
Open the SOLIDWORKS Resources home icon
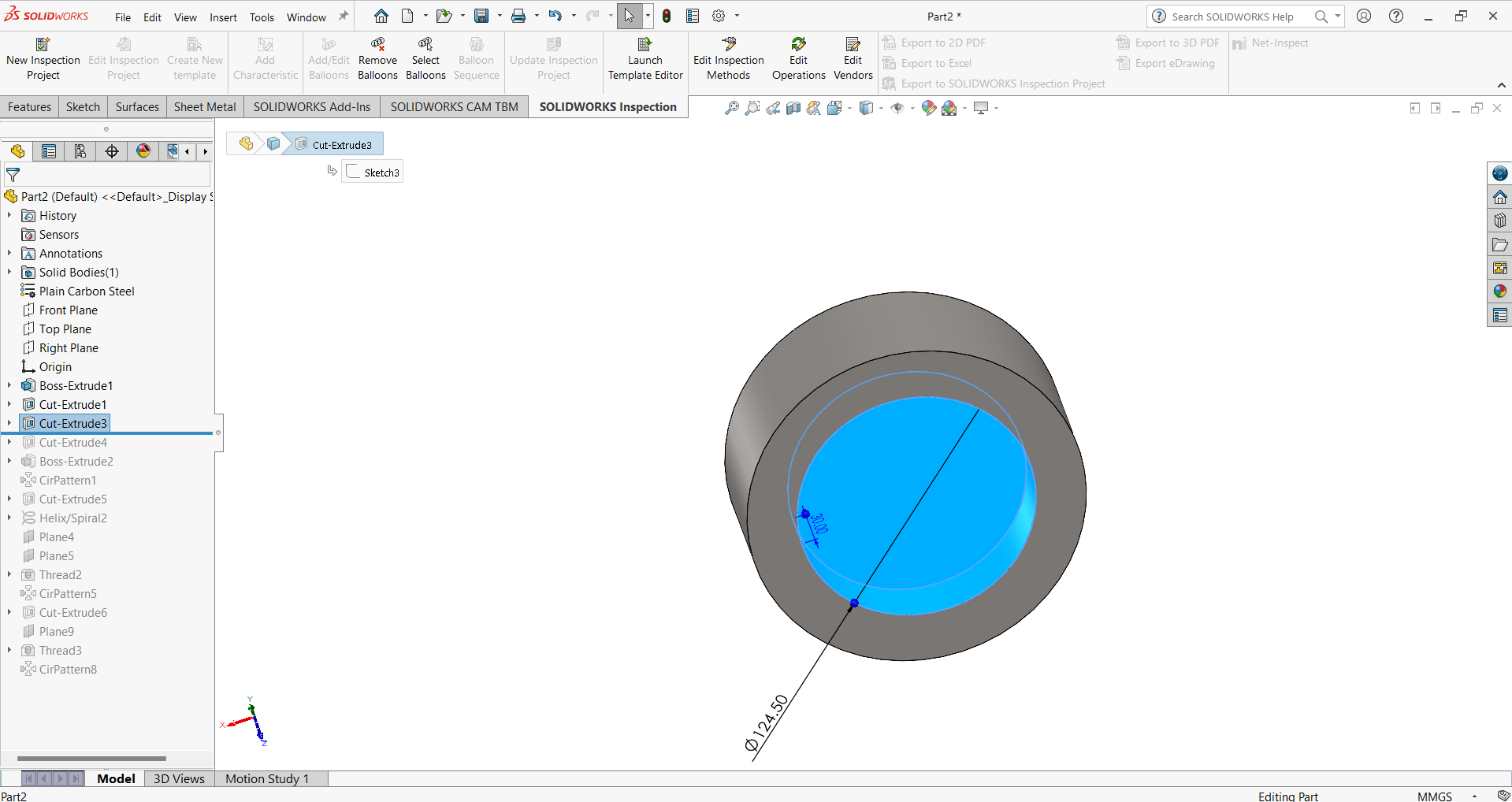pyautogui.click(x=1499, y=197)
